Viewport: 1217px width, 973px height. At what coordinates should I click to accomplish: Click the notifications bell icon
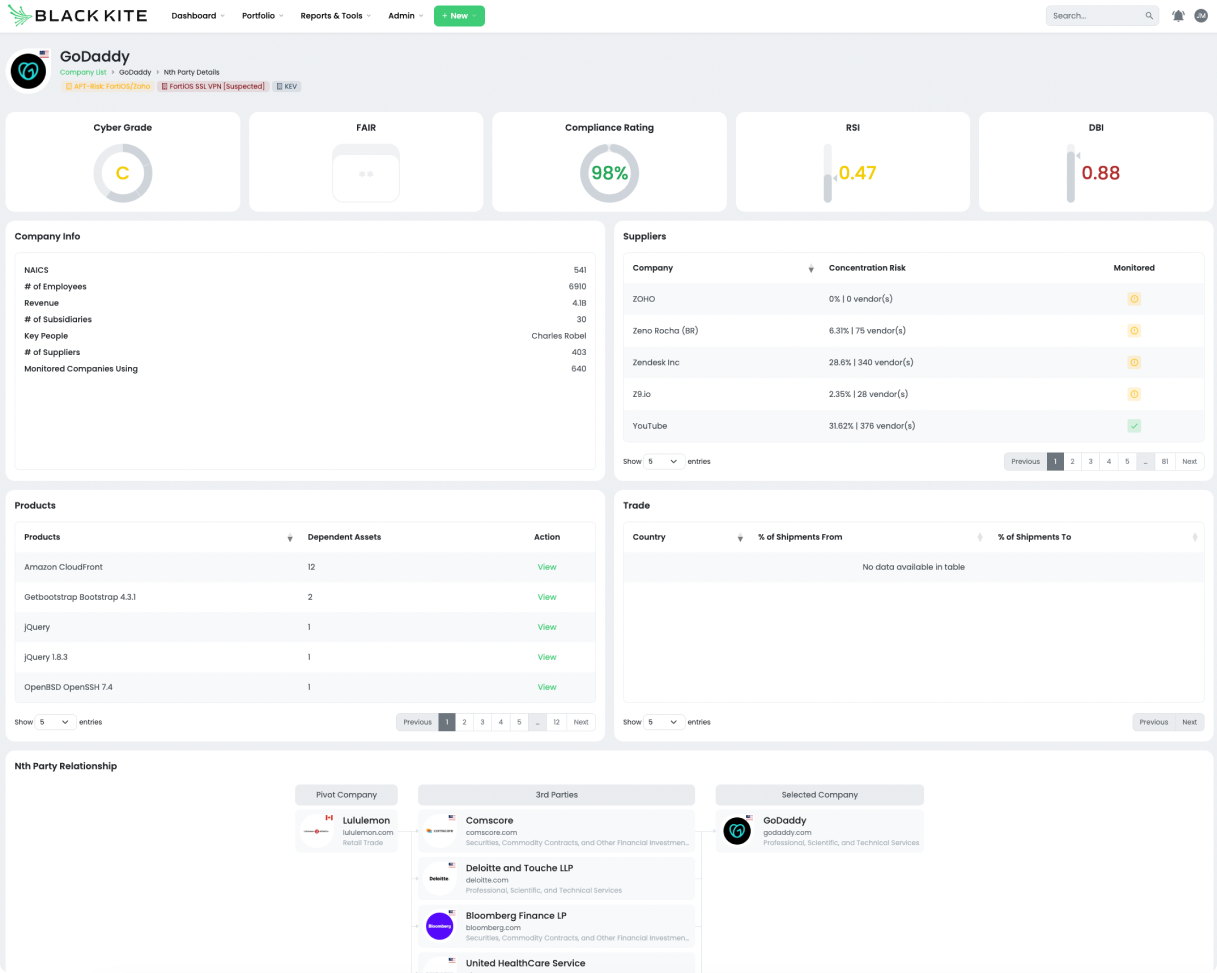tap(1178, 16)
